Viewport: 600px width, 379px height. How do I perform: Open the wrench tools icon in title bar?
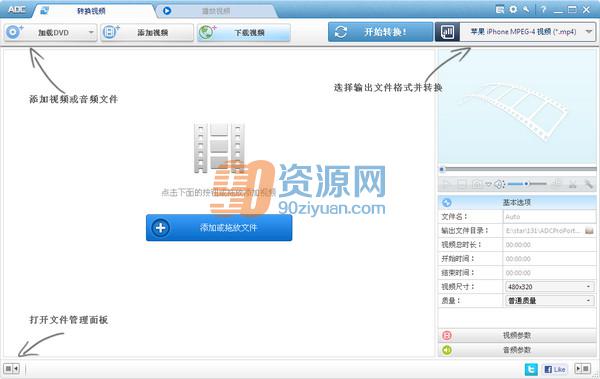(x=527, y=10)
